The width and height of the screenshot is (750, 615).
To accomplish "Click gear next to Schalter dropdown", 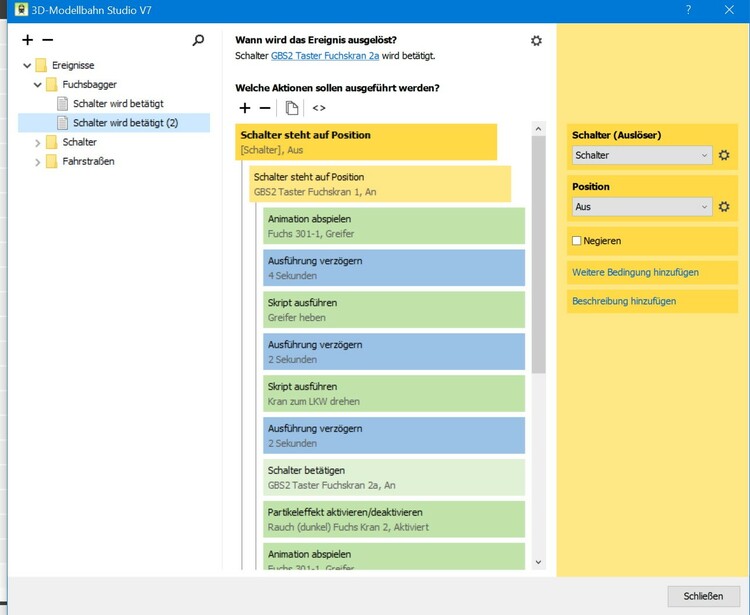I will pos(724,155).
